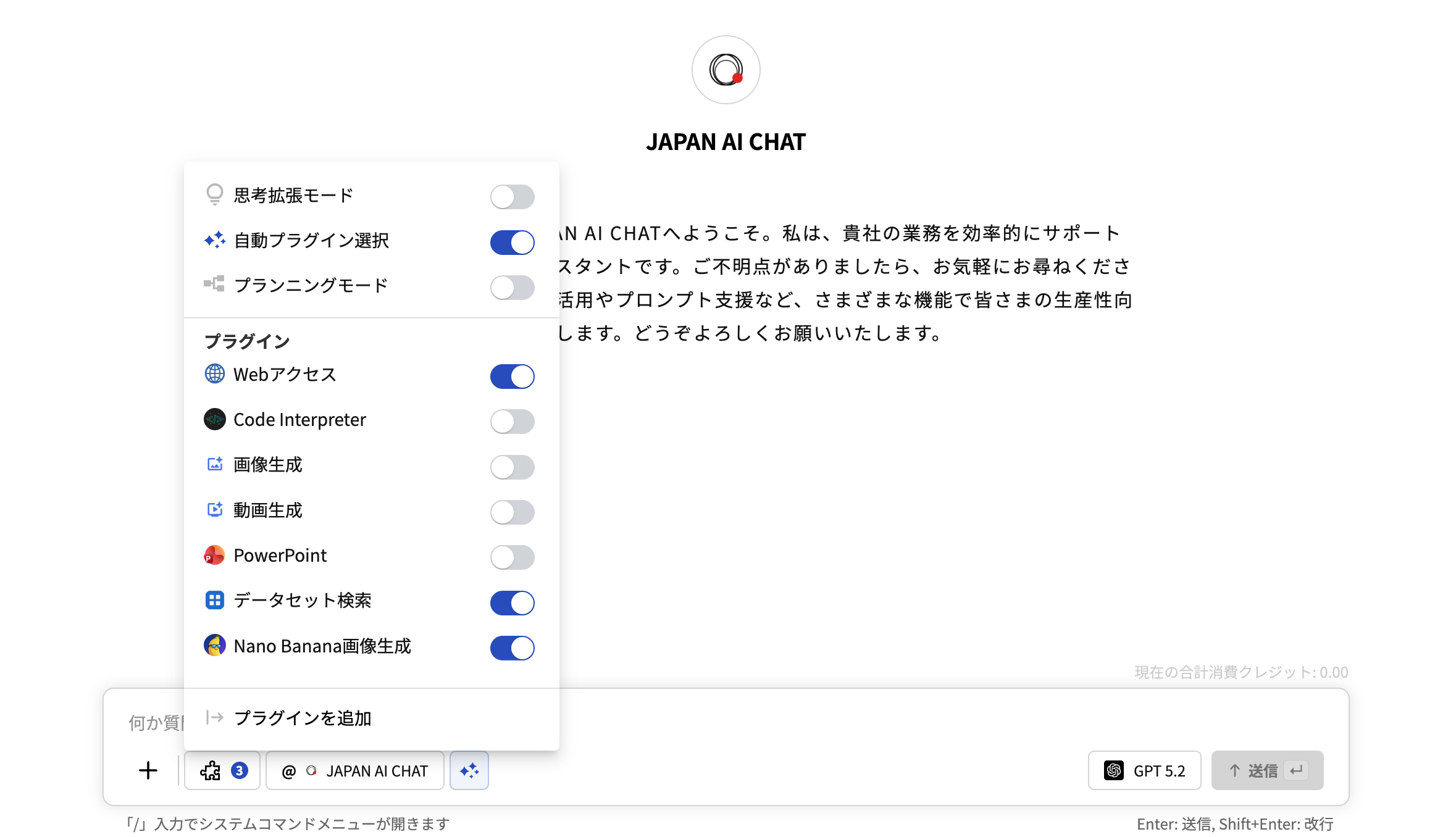
Task: Turn on the プランニングモード toggle
Action: [x=512, y=288]
